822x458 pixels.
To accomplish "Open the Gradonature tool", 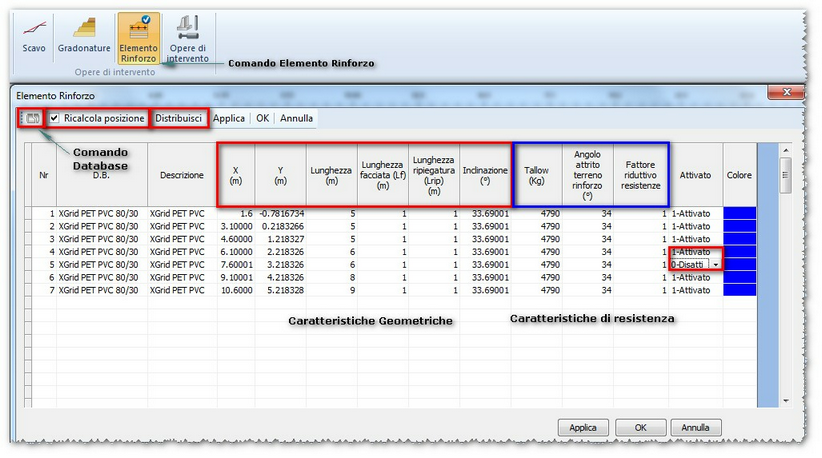I will [84, 37].
